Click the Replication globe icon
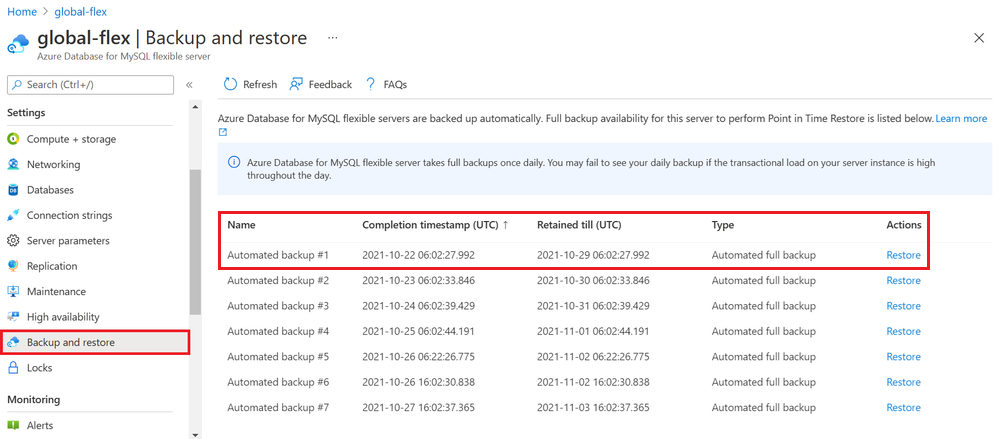The image size is (998, 439). (13, 266)
